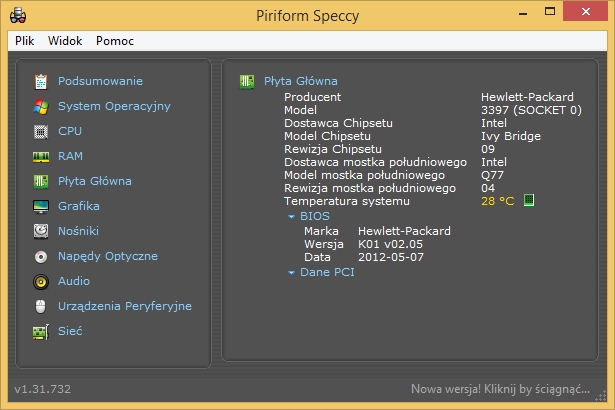Open the Grafika section

tap(78, 206)
